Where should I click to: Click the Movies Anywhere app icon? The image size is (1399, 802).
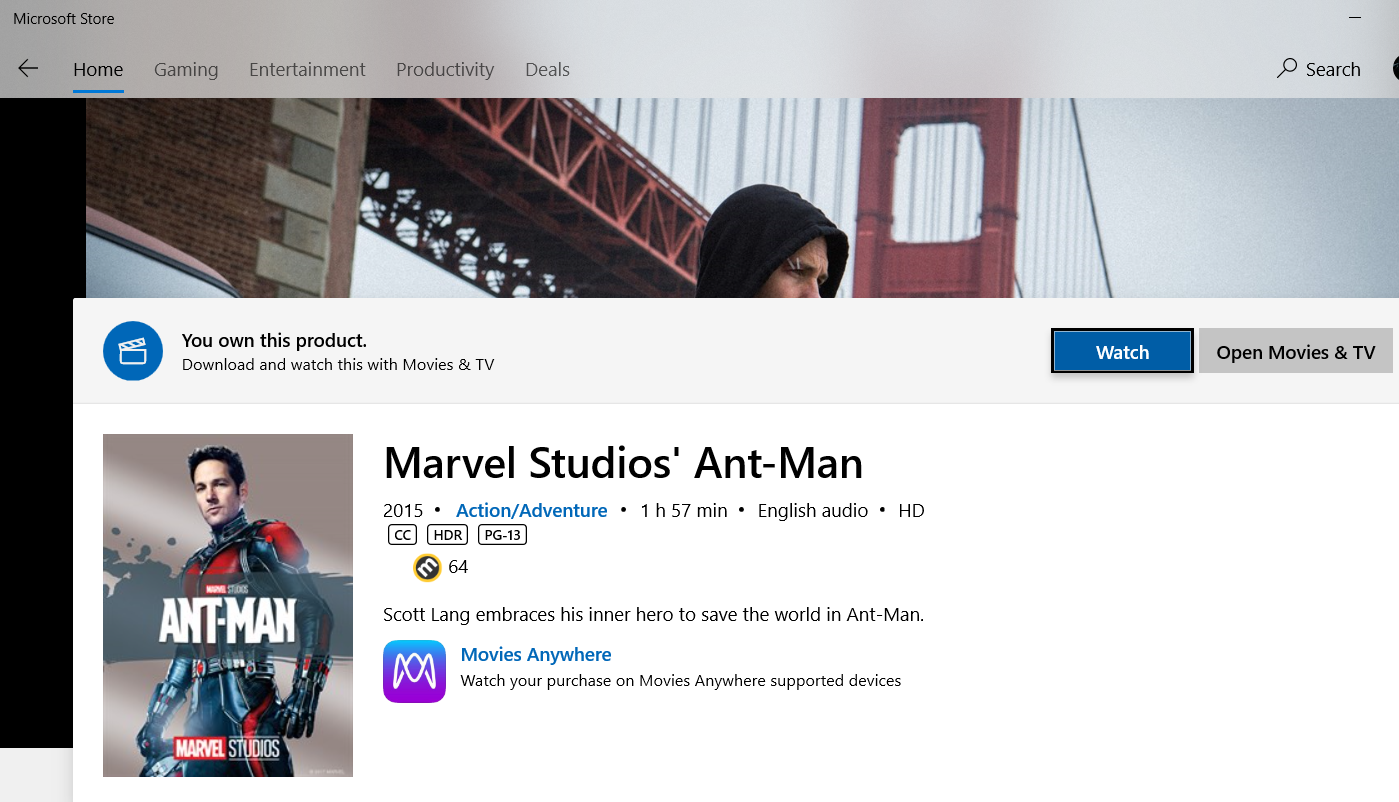[414, 671]
